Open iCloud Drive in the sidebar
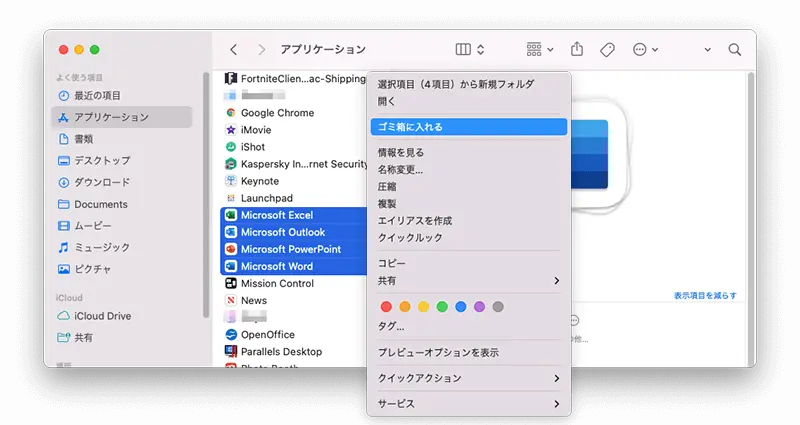 pos(121,316)
